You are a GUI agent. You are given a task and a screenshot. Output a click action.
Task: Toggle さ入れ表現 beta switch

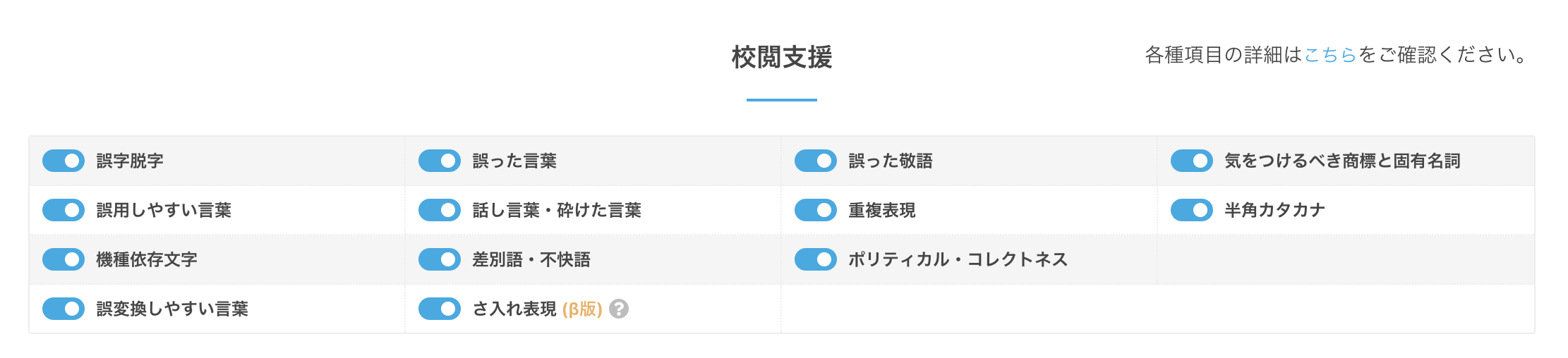pyautogui.click(x=440, y=309)
